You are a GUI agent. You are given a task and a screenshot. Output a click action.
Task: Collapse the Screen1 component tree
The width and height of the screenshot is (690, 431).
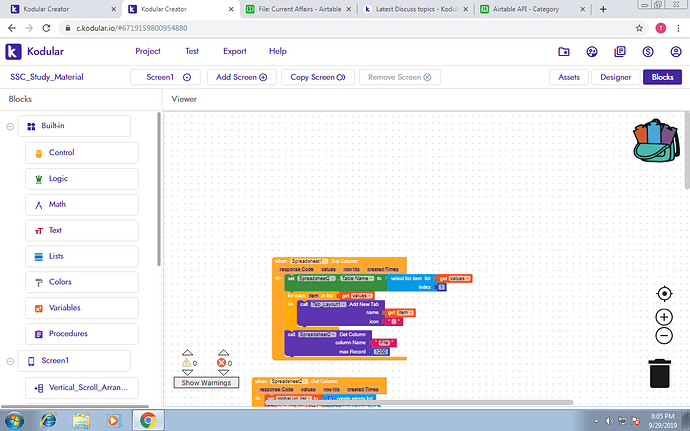point(10,361)
